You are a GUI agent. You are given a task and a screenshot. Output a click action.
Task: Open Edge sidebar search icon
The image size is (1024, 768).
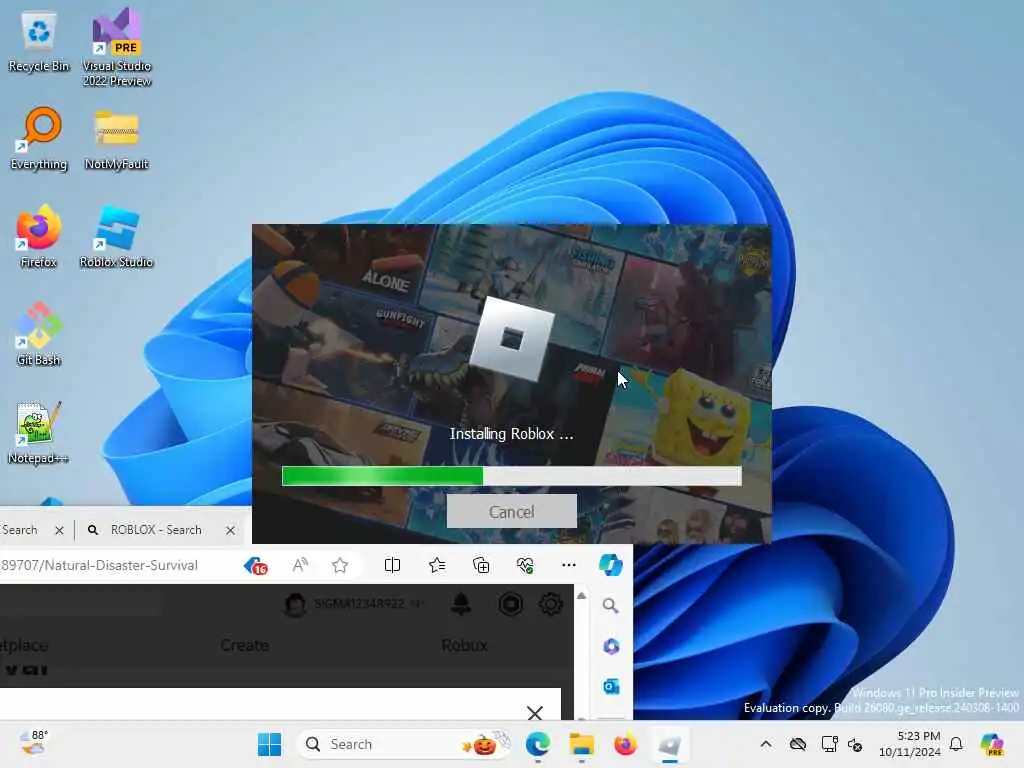tap(611, 605)
